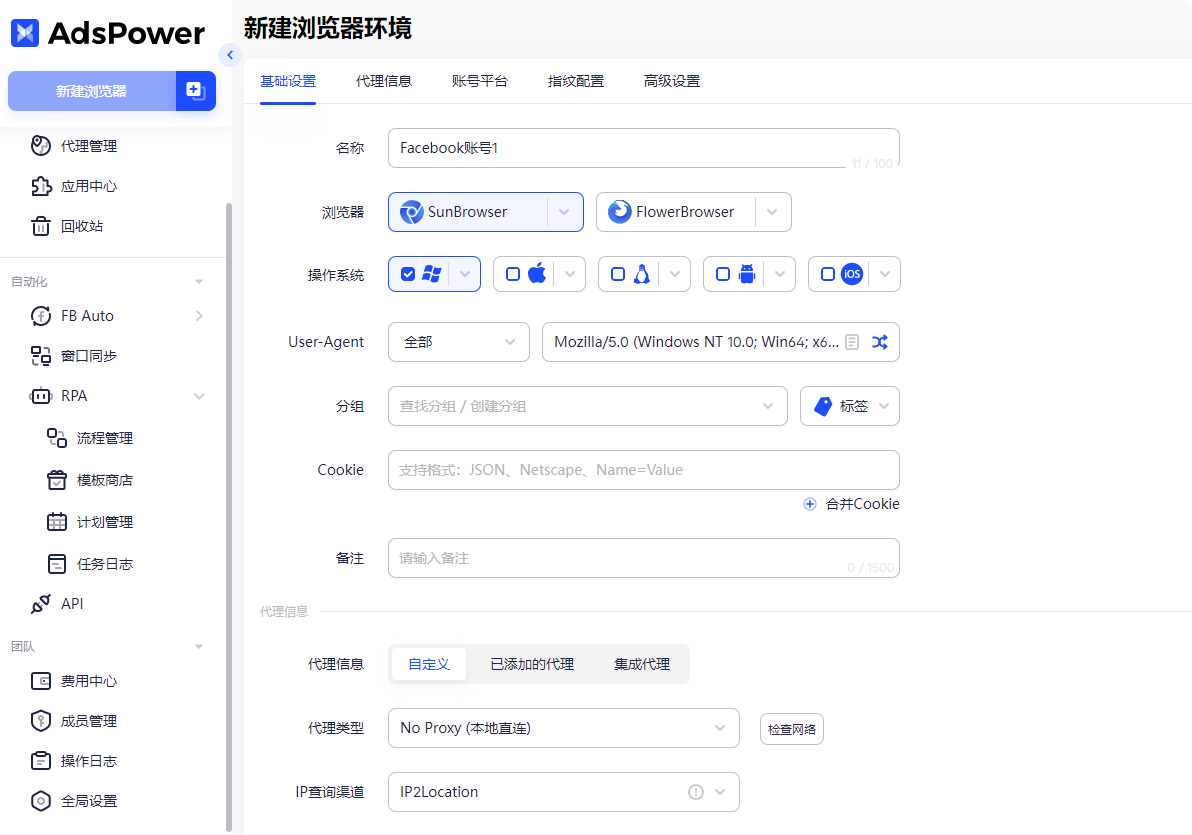The width and height of the screenshot is (1192, 835).
Task: Click the 名称 field containing Facebook账号1
Action: [x=644, y=148]
